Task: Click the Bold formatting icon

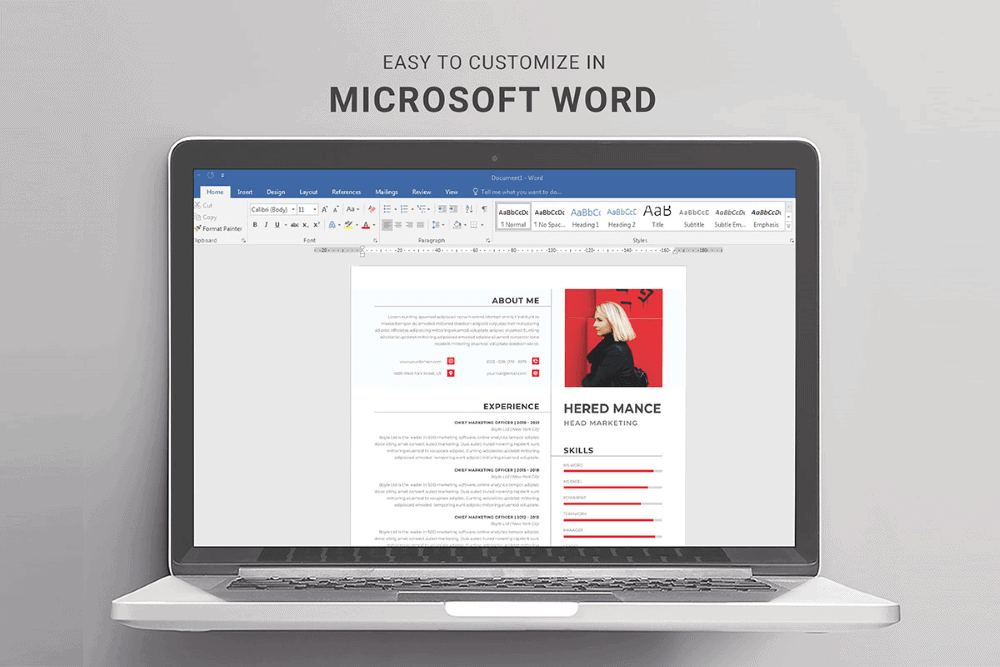Action: pyautogui.click(x=255, y=224)
